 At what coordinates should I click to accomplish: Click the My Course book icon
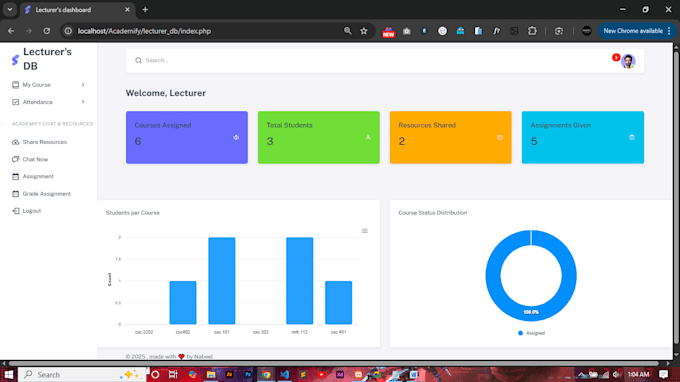16,85
